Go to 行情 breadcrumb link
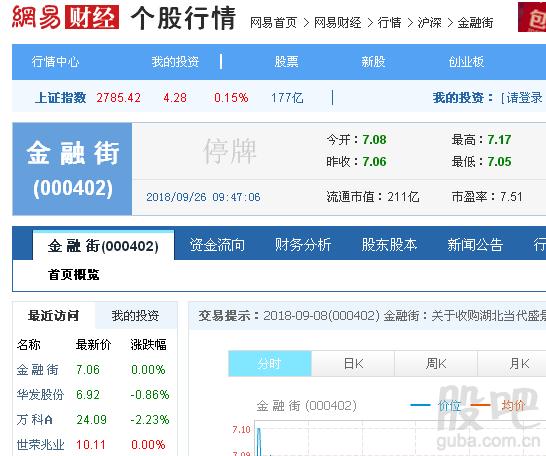Viewport: 546px width, 456px height. (389, 23)
